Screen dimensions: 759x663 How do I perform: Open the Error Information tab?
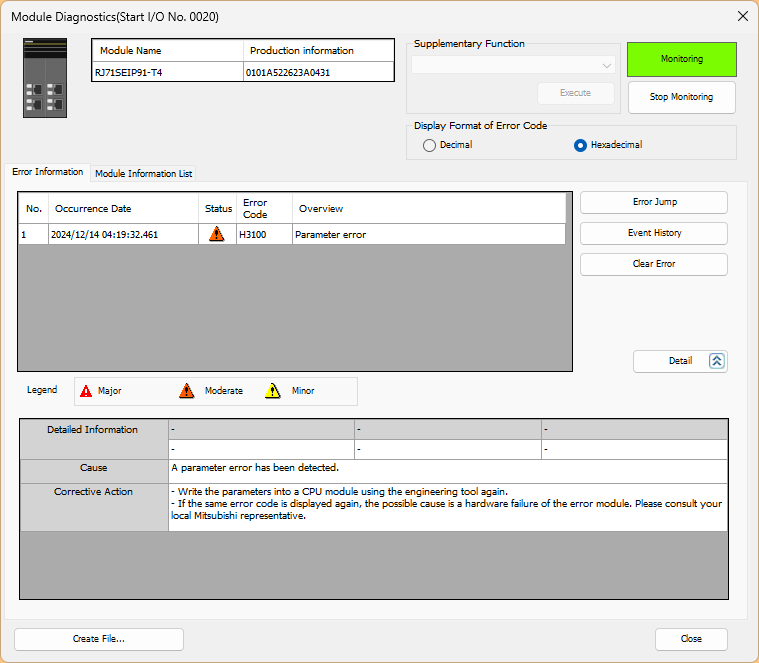pyautogui.click(x=48, y=172)
